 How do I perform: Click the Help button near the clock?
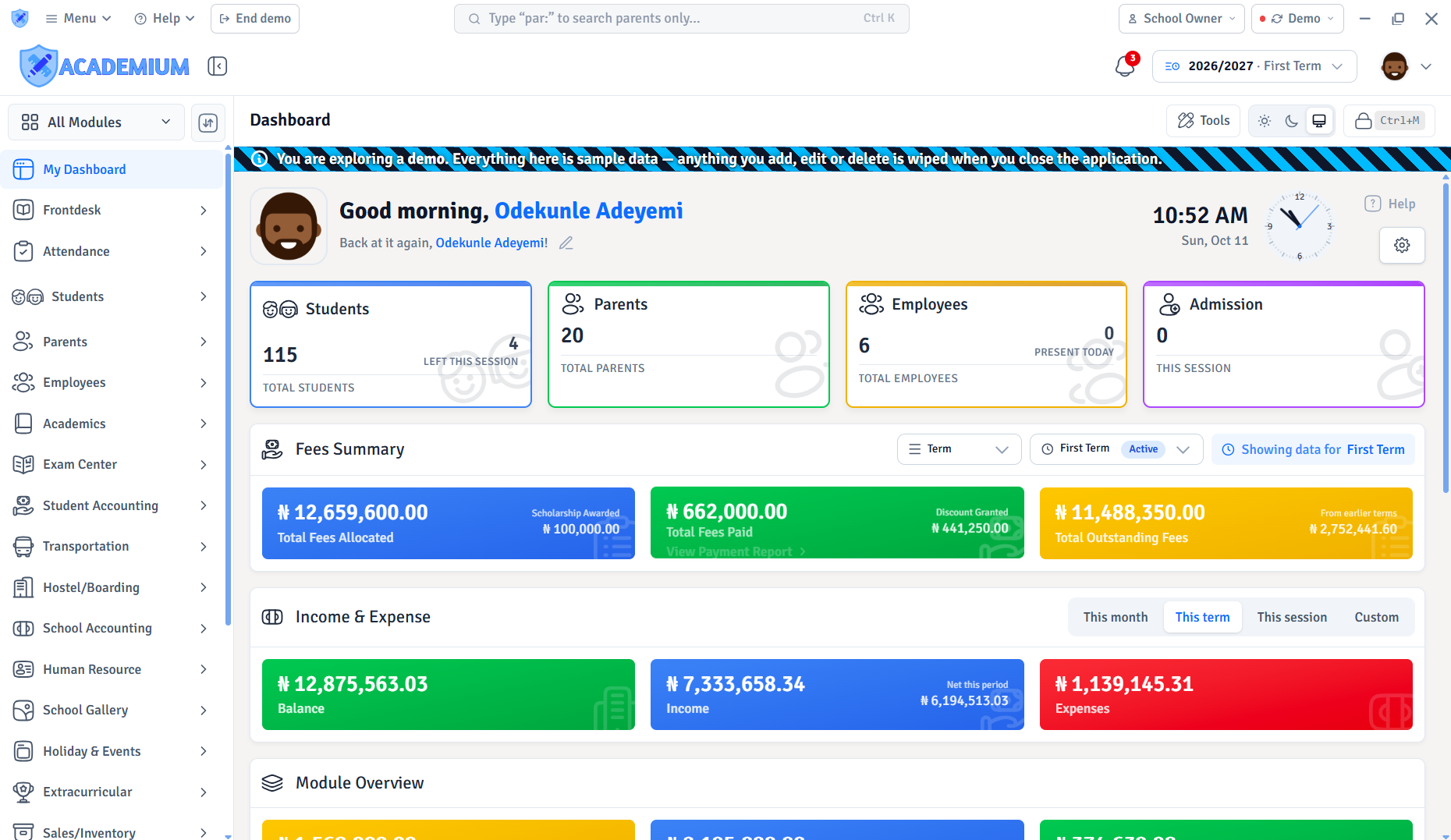1390,204
